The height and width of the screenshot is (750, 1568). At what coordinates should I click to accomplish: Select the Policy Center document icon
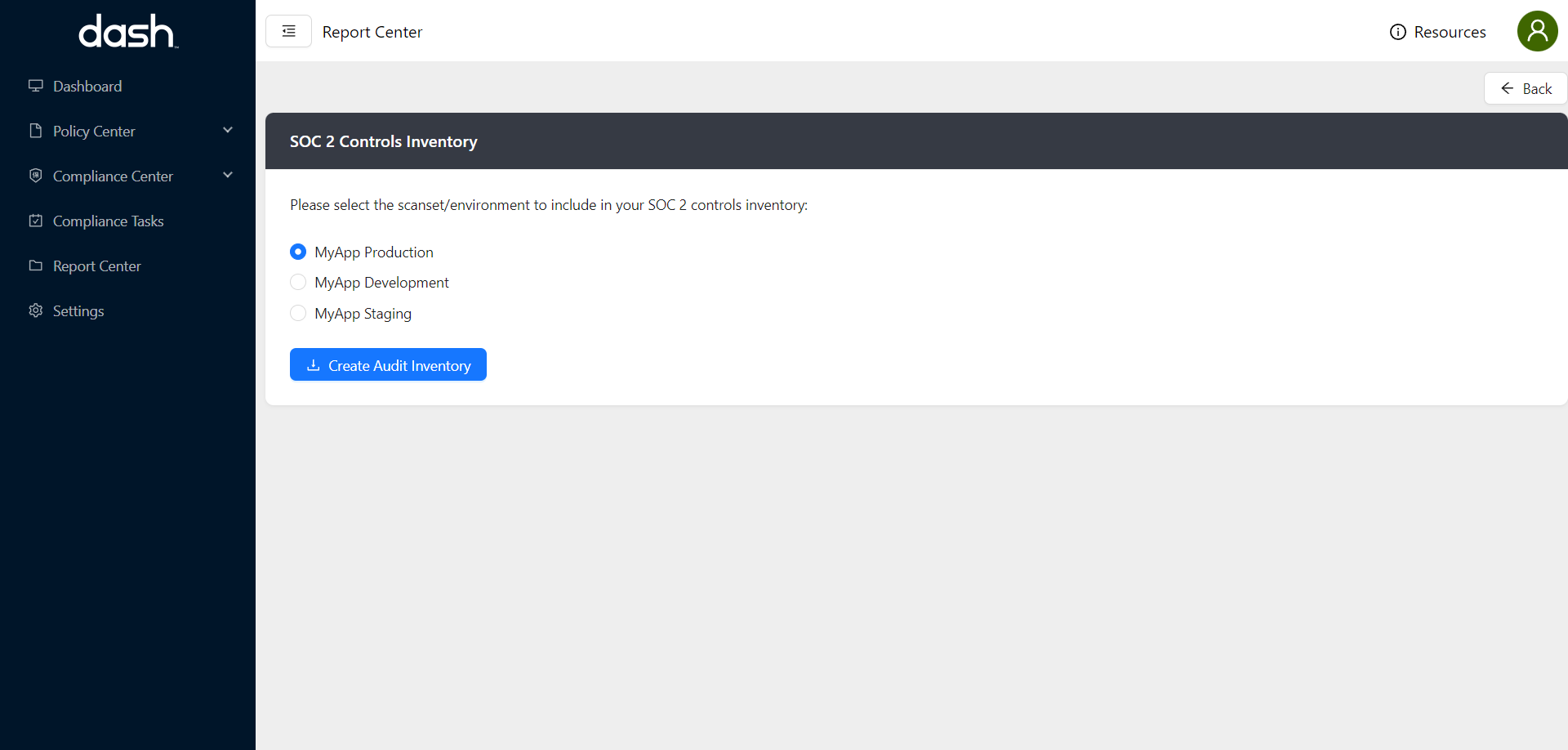click(35, 129)
